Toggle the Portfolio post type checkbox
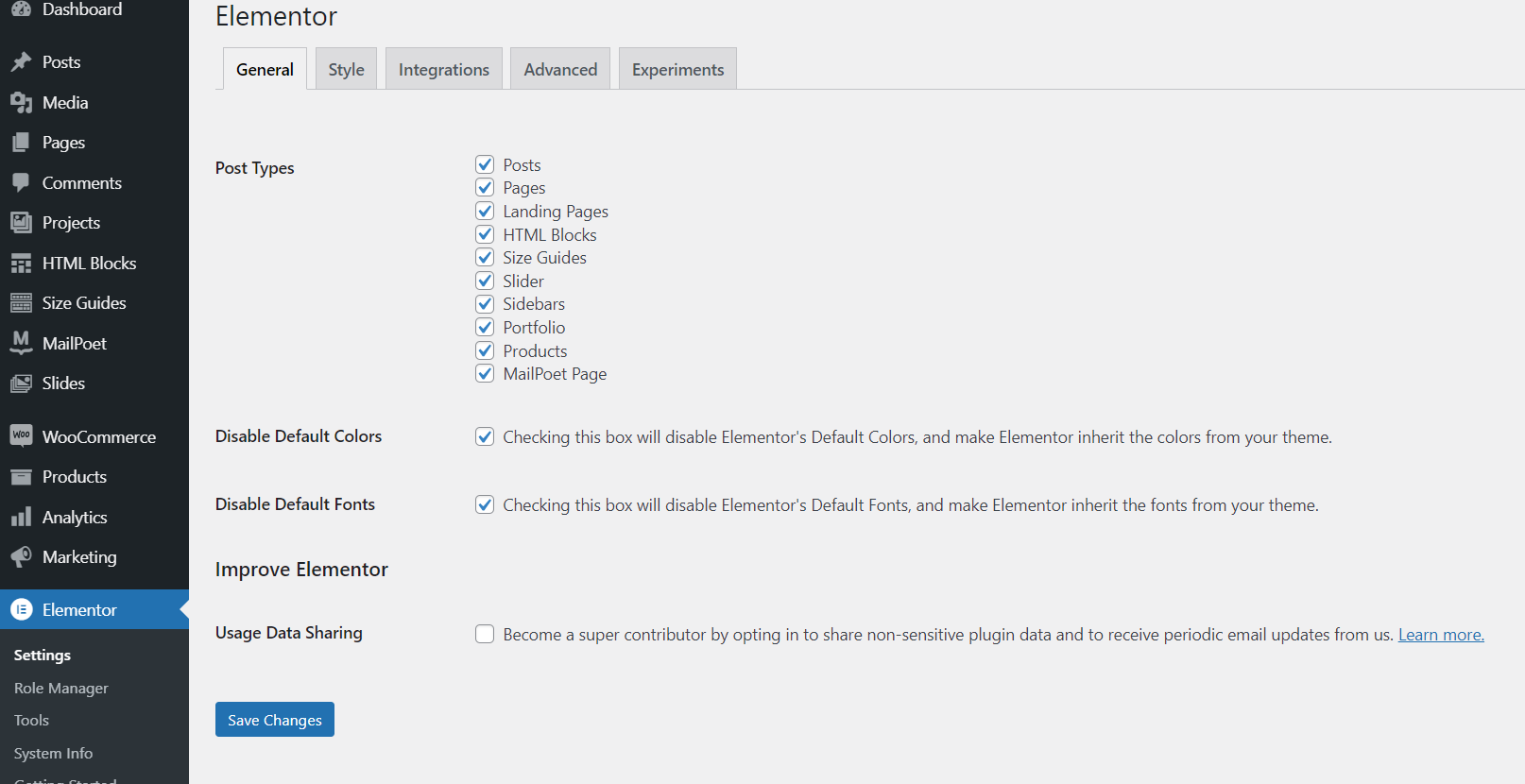Viewport: 1525px width, 784px height. pos(485,327)
